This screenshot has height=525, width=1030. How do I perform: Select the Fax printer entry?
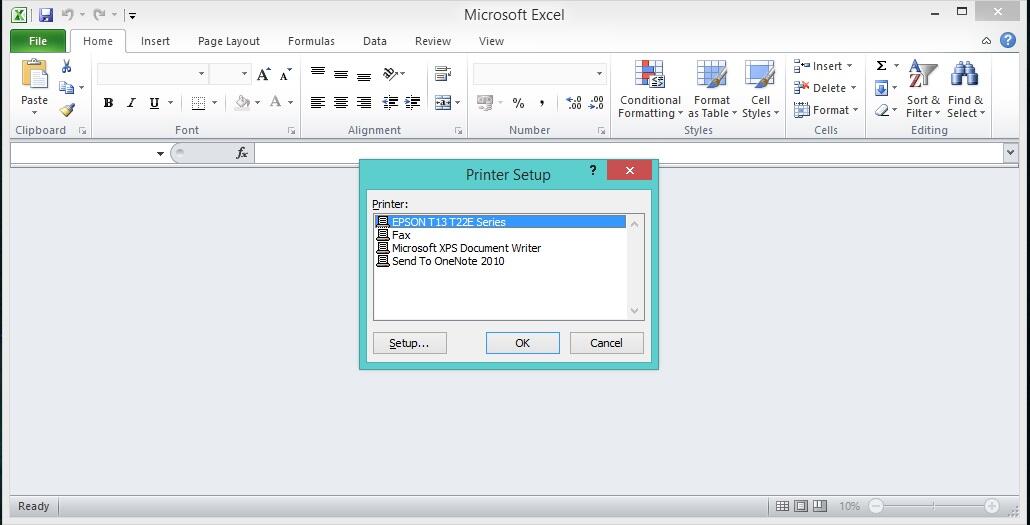click(500, 235)
